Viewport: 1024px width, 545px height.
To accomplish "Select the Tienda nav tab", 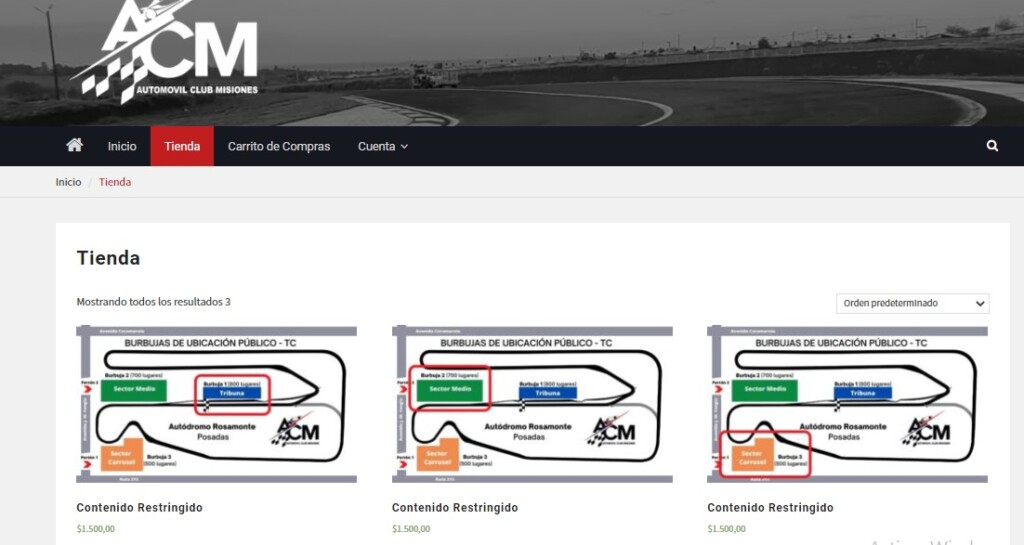I will pos(182,146).
